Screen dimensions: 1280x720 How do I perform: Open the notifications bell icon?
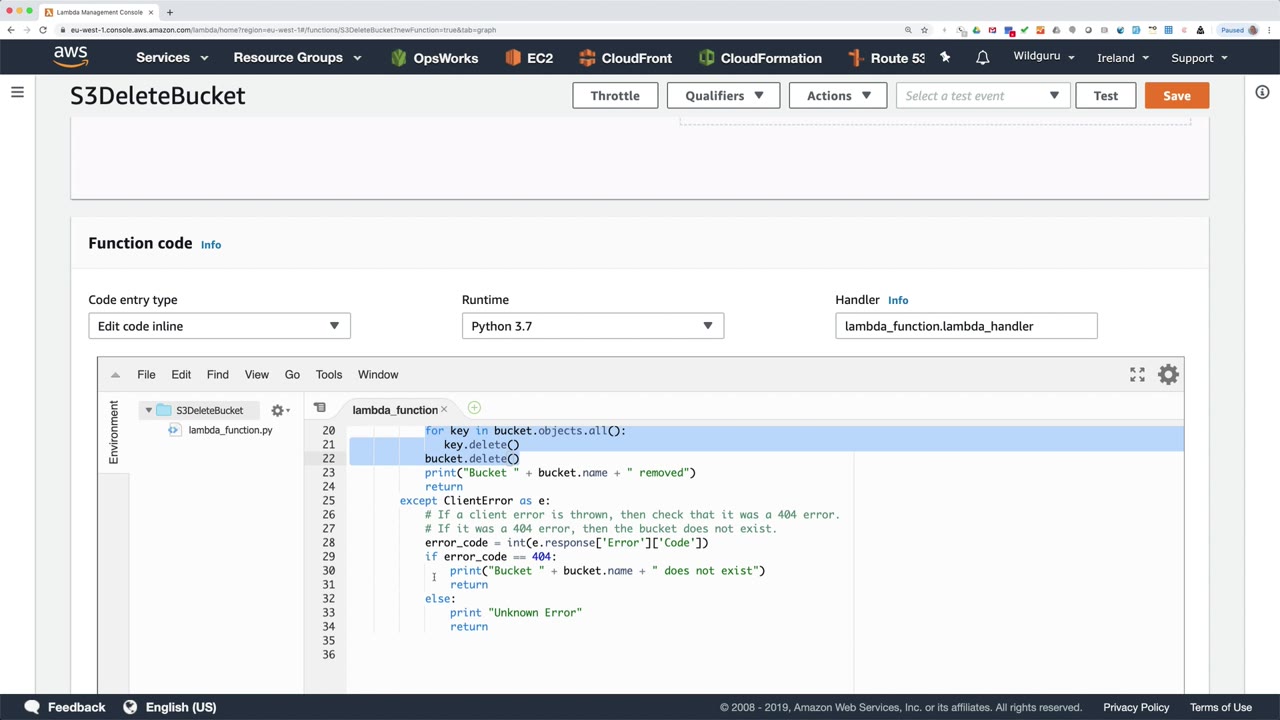[x=982, y=58]
